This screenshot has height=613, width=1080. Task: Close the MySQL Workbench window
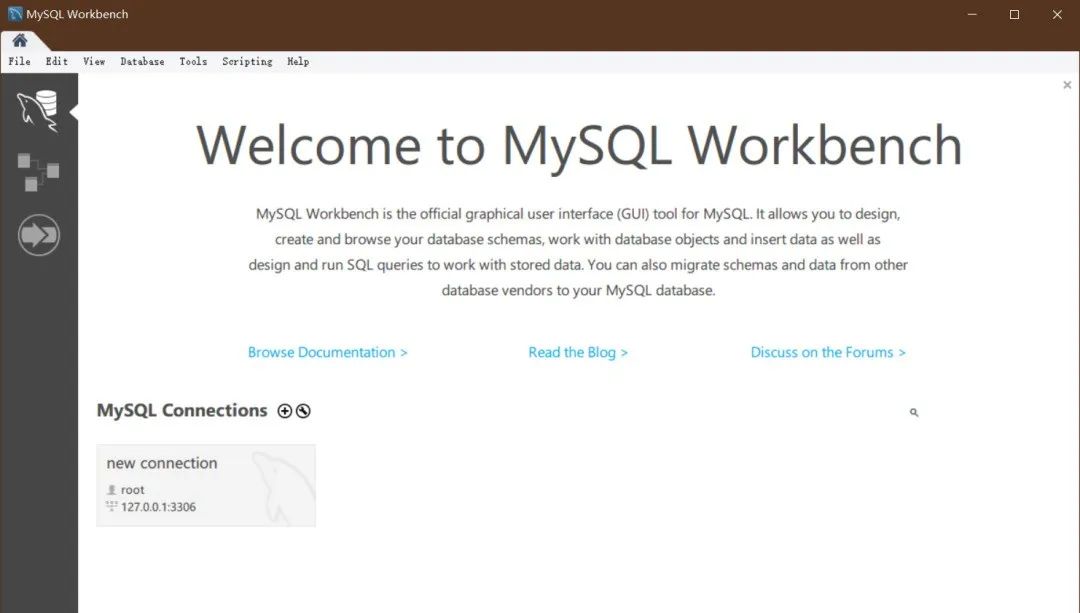[x=1057, y=14]
